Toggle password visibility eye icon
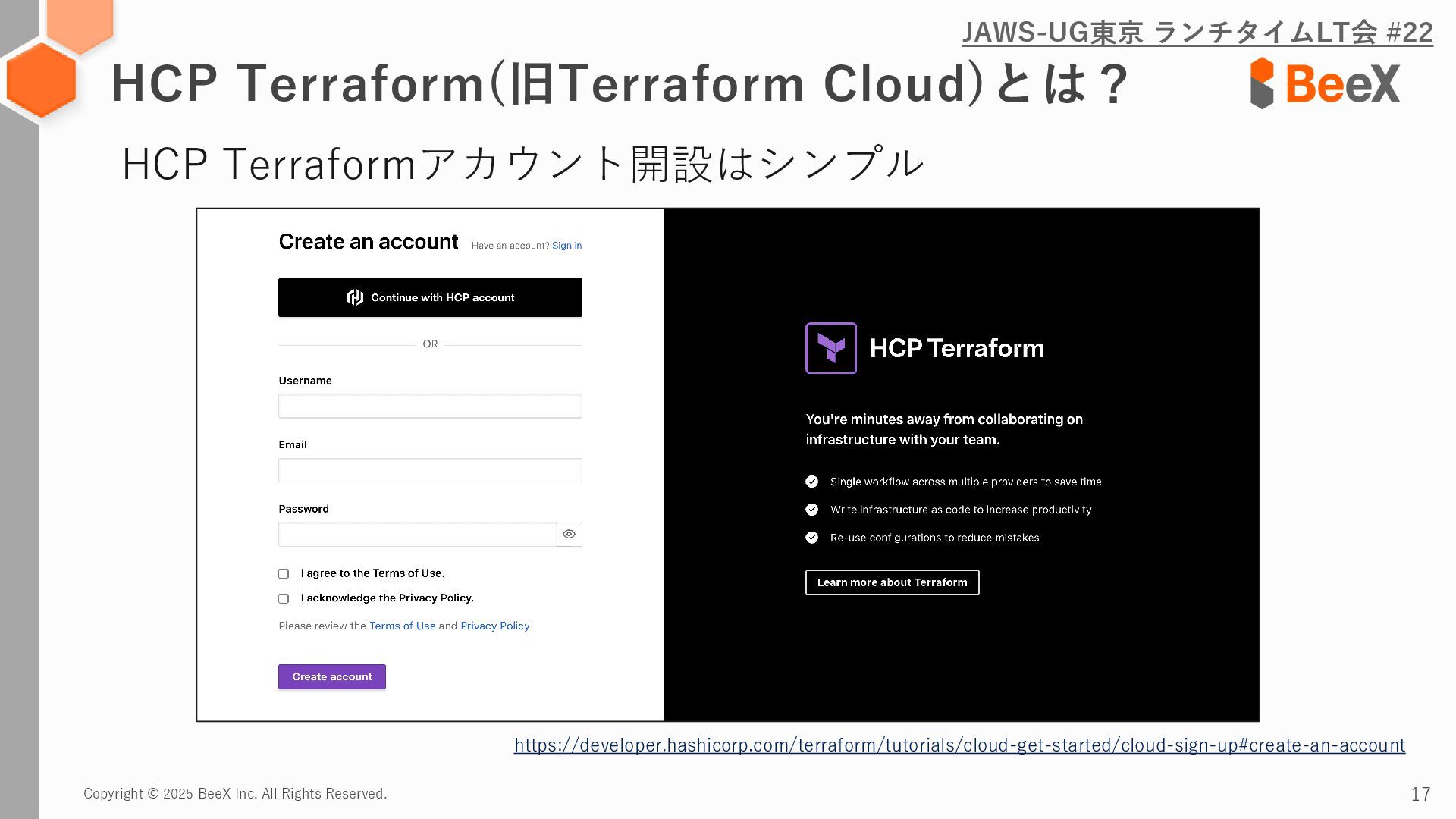The width and height of the screenshot is (1456, 819). (x=569, y=535)
